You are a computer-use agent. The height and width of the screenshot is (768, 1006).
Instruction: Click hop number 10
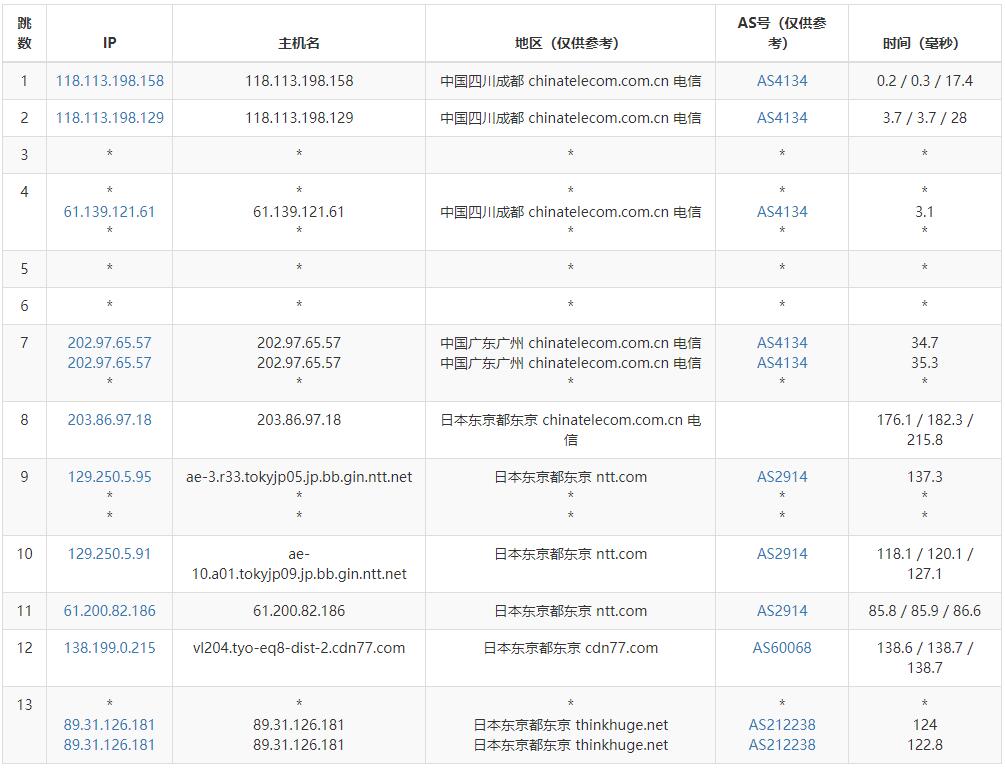coord(24,554)
